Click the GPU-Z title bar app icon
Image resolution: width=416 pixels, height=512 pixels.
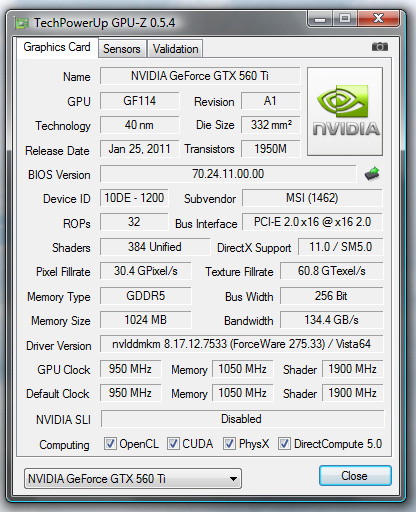22,23
